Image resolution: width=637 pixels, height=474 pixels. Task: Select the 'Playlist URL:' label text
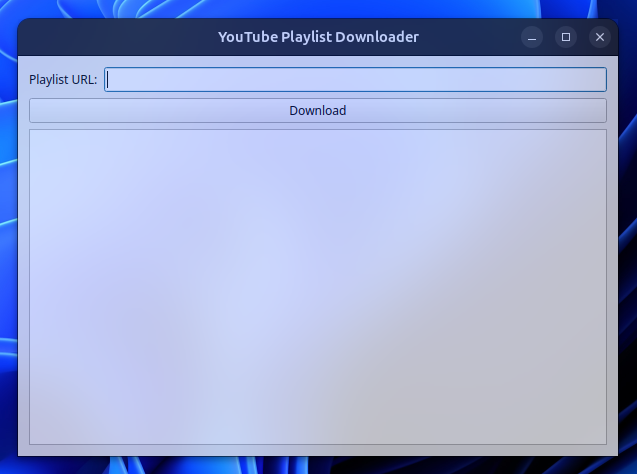(63, 80)
